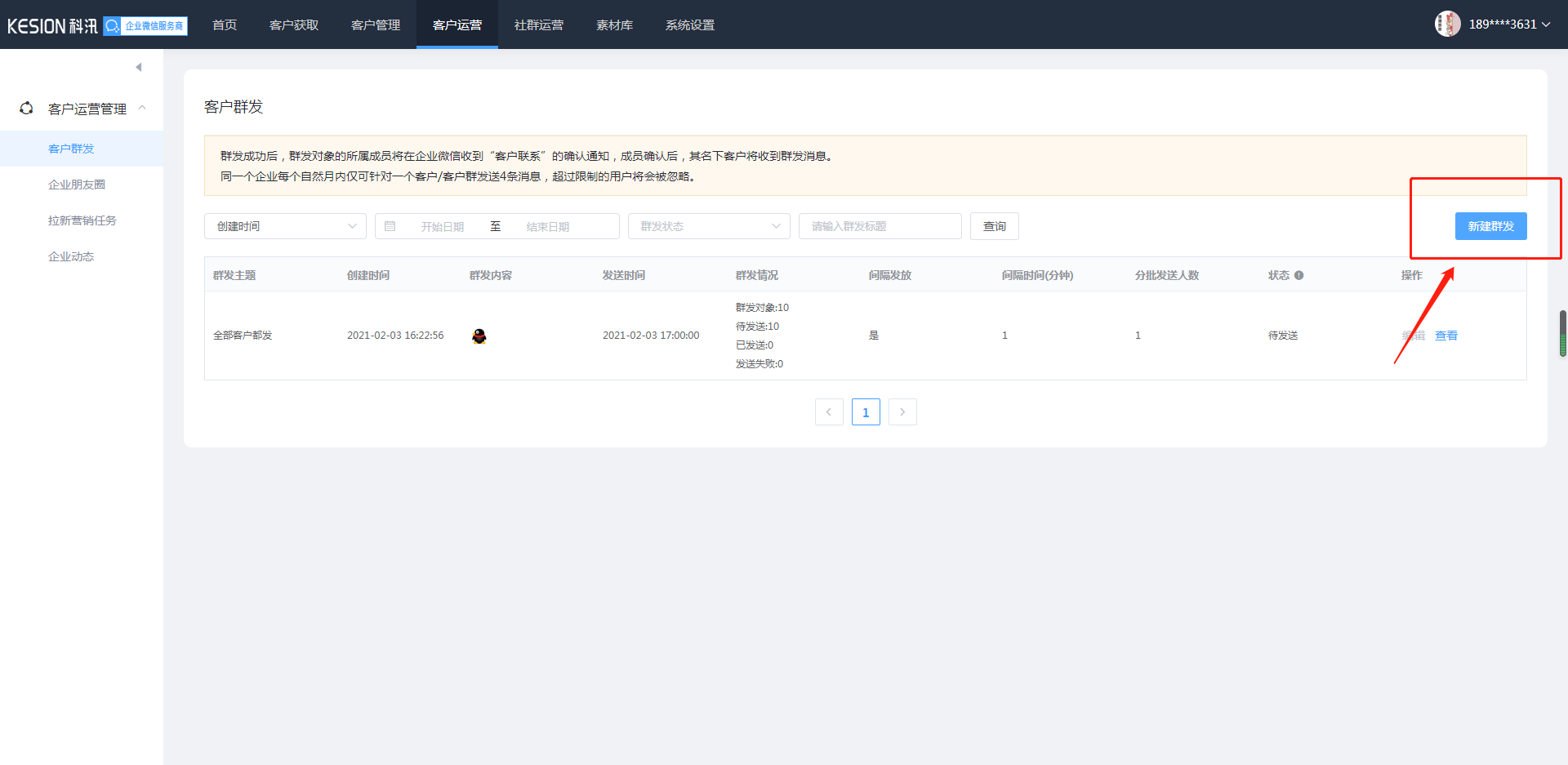
Task: Collapse the left sidebar with the arrow icon
Action: (x=139, y=67)
